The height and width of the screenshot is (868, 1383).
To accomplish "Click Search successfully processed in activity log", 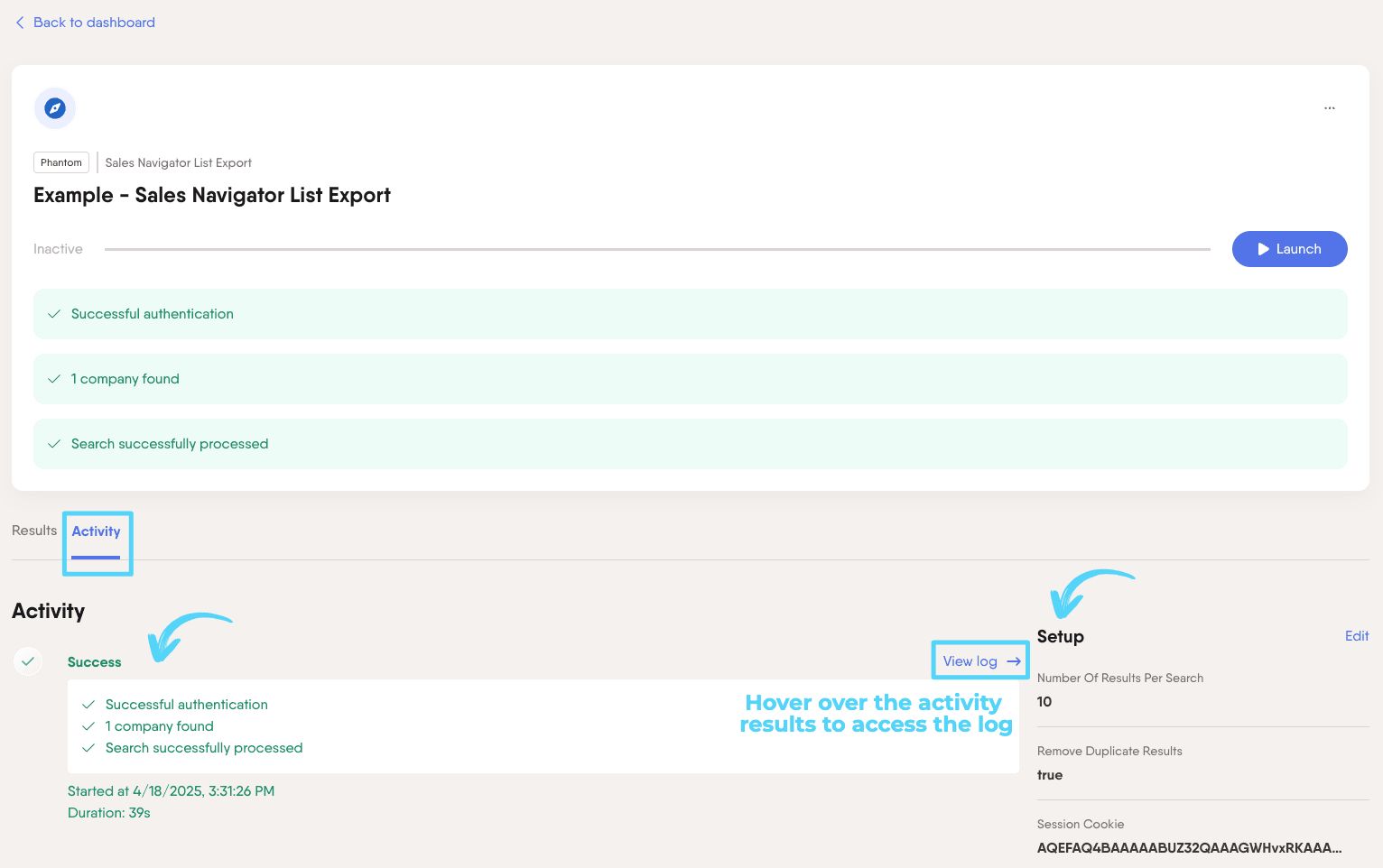I will [204, 748].
